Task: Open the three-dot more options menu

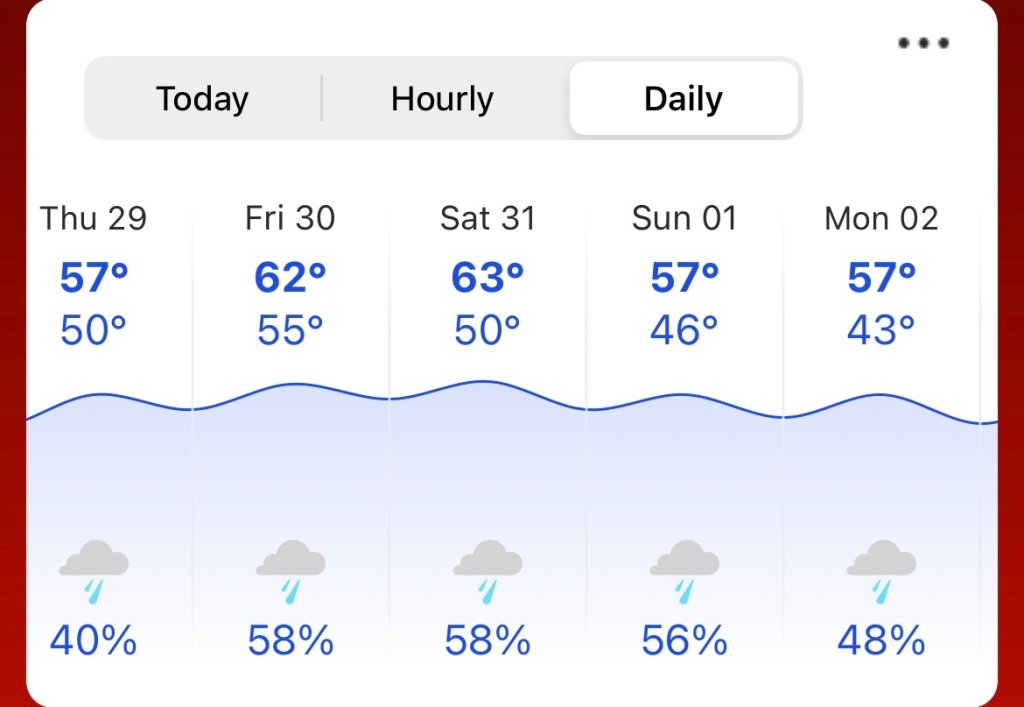Action: tap(923, 43)
